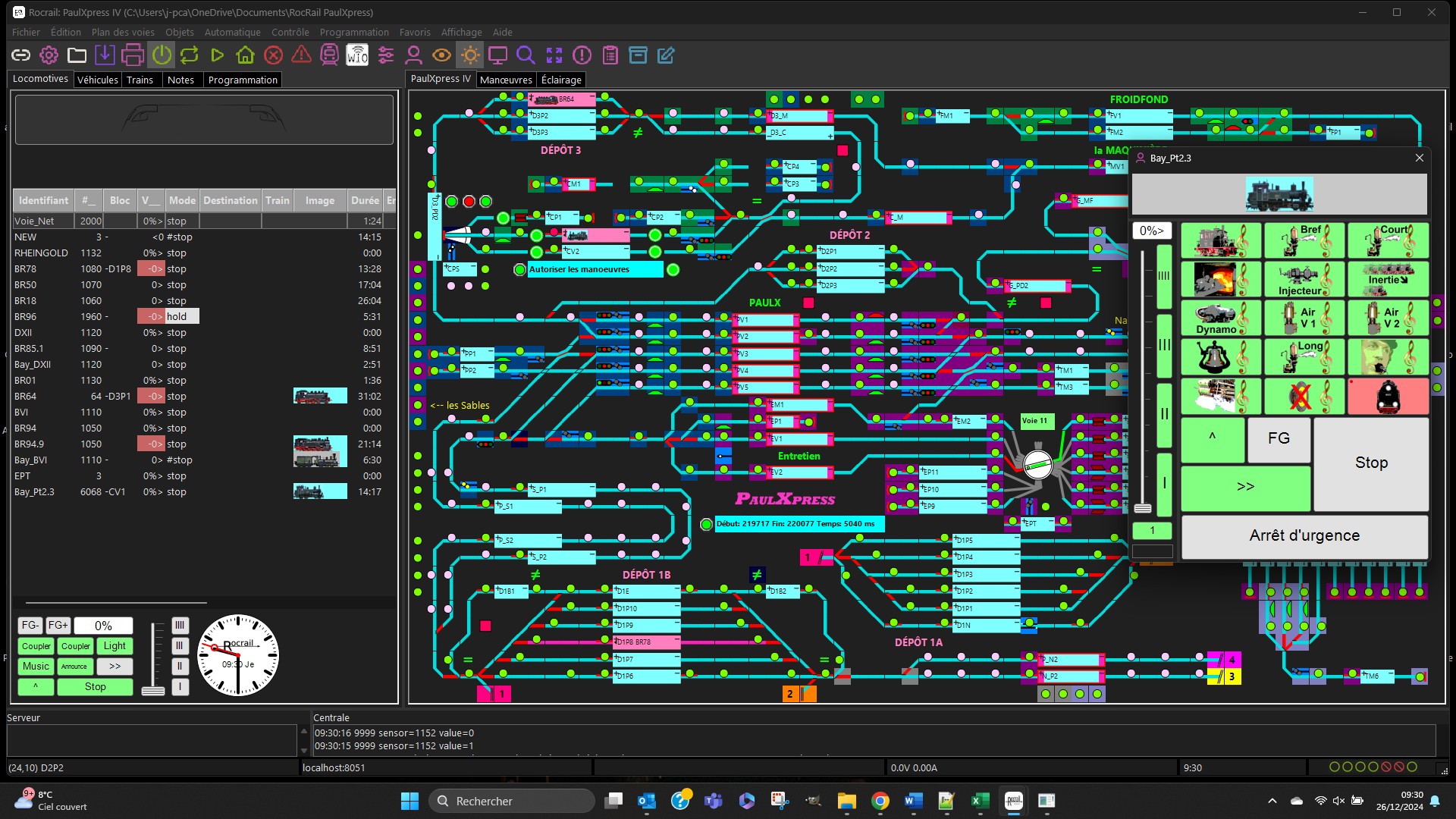Open the Plan des voies menu
Screen dimensions: 1456x819
pyautogui.click(x=123, y=32)
